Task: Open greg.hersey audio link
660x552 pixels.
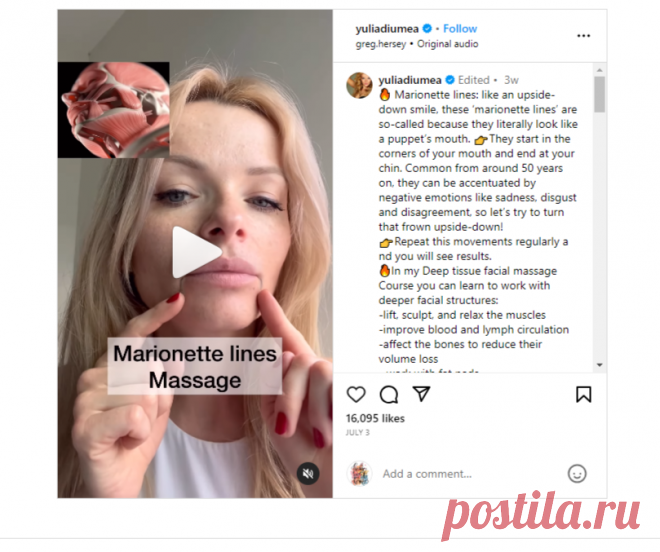Action: pyautogui.click(x=381, y=44)
